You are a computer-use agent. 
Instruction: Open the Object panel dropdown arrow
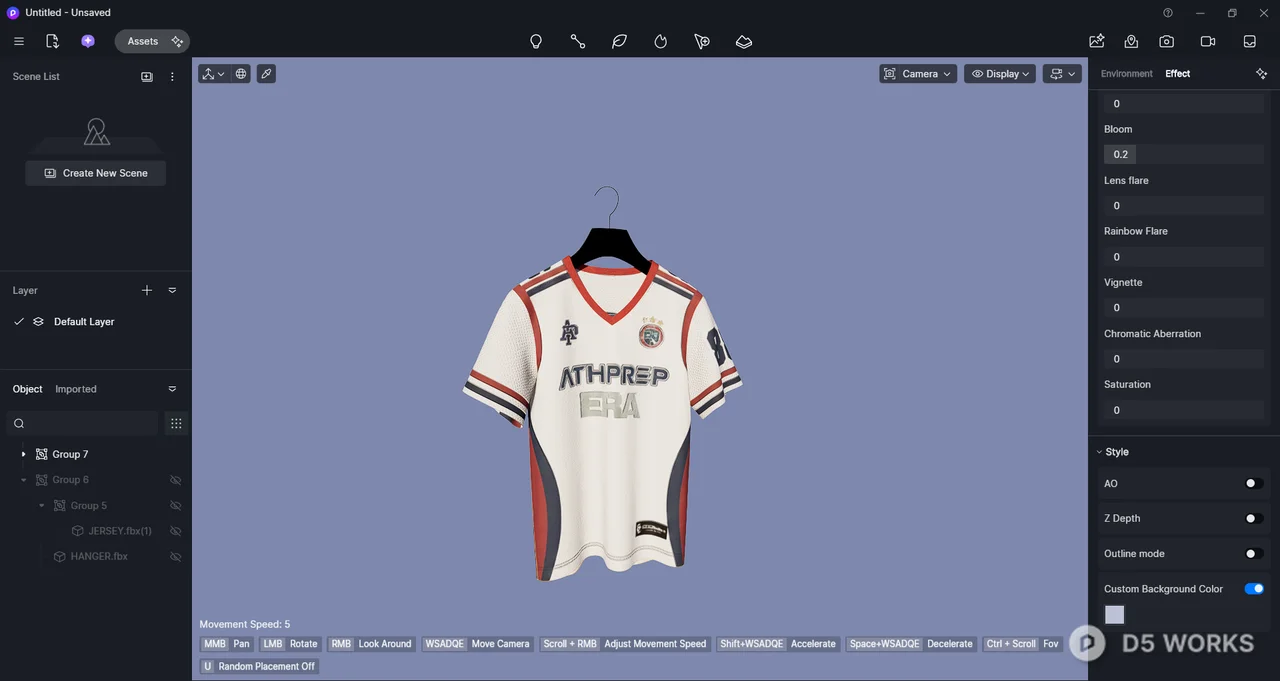(x=172, y=389)
